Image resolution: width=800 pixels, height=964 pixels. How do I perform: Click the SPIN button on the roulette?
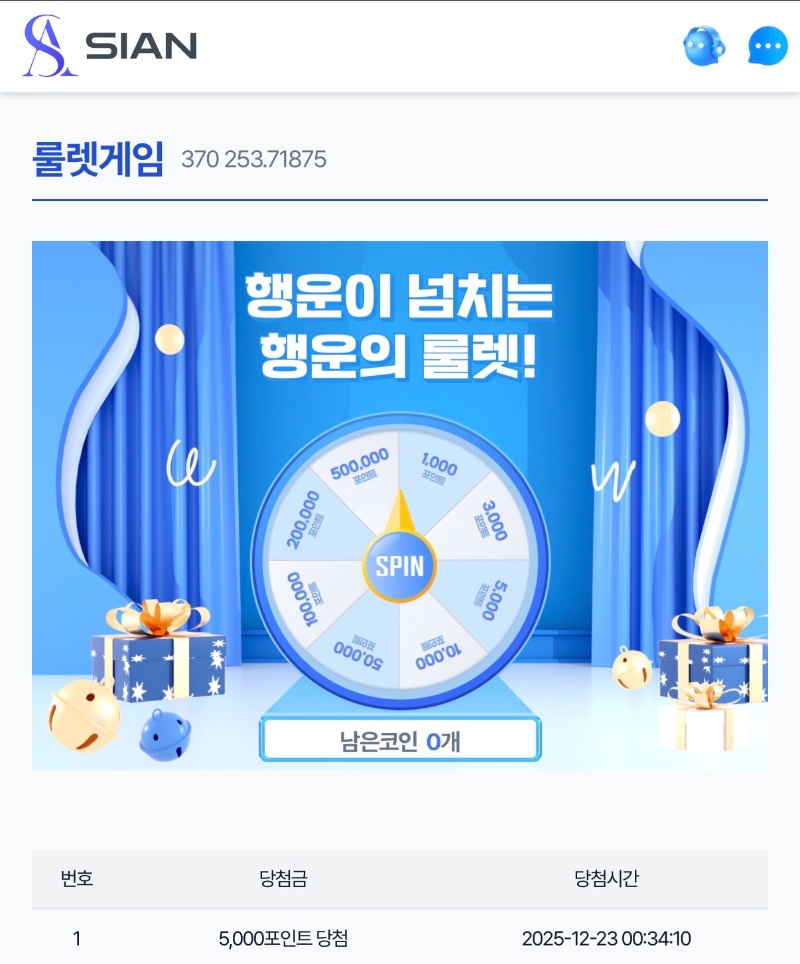[399, 566]
